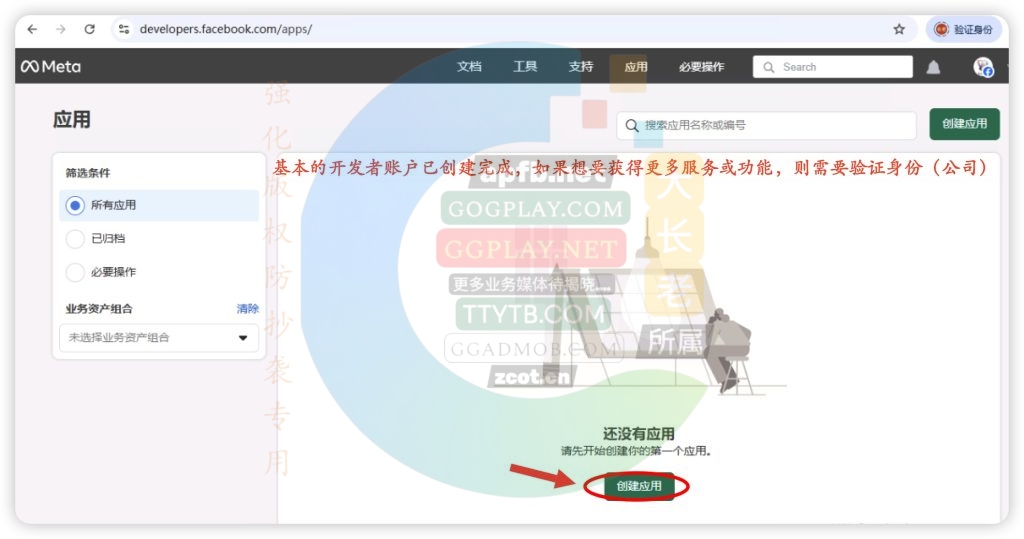
Task: Click the top-right 创建应用 button
Action: (964, 124)
